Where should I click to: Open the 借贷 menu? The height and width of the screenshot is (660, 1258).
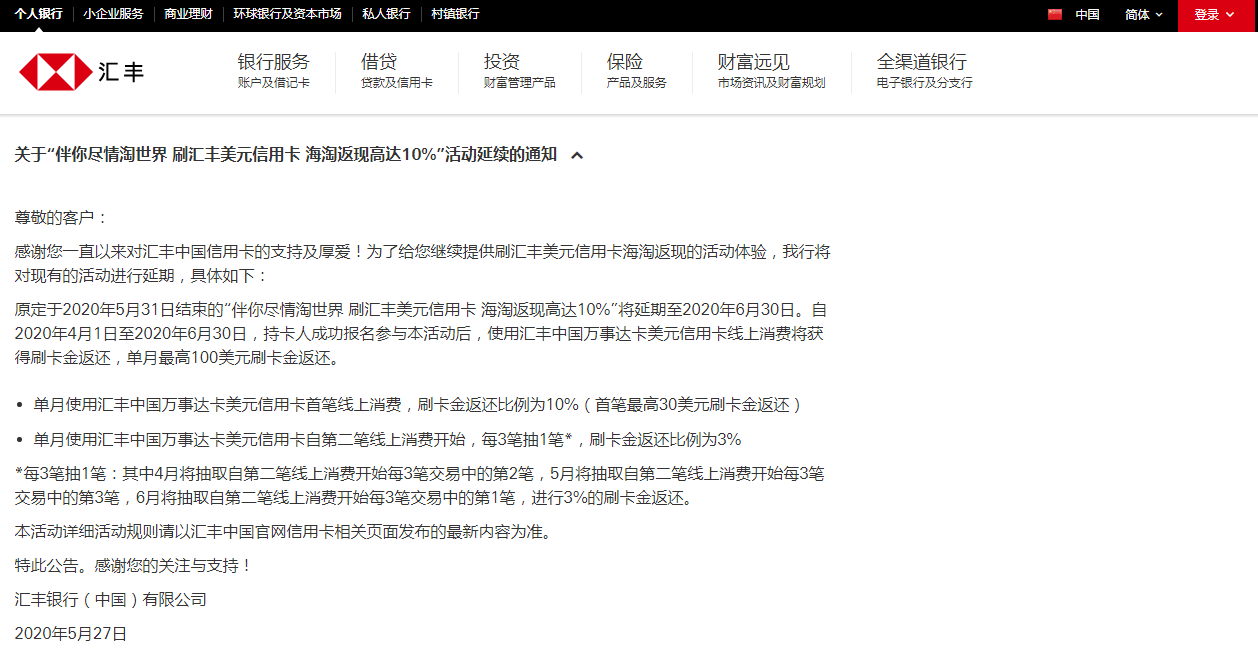[397, 70]
